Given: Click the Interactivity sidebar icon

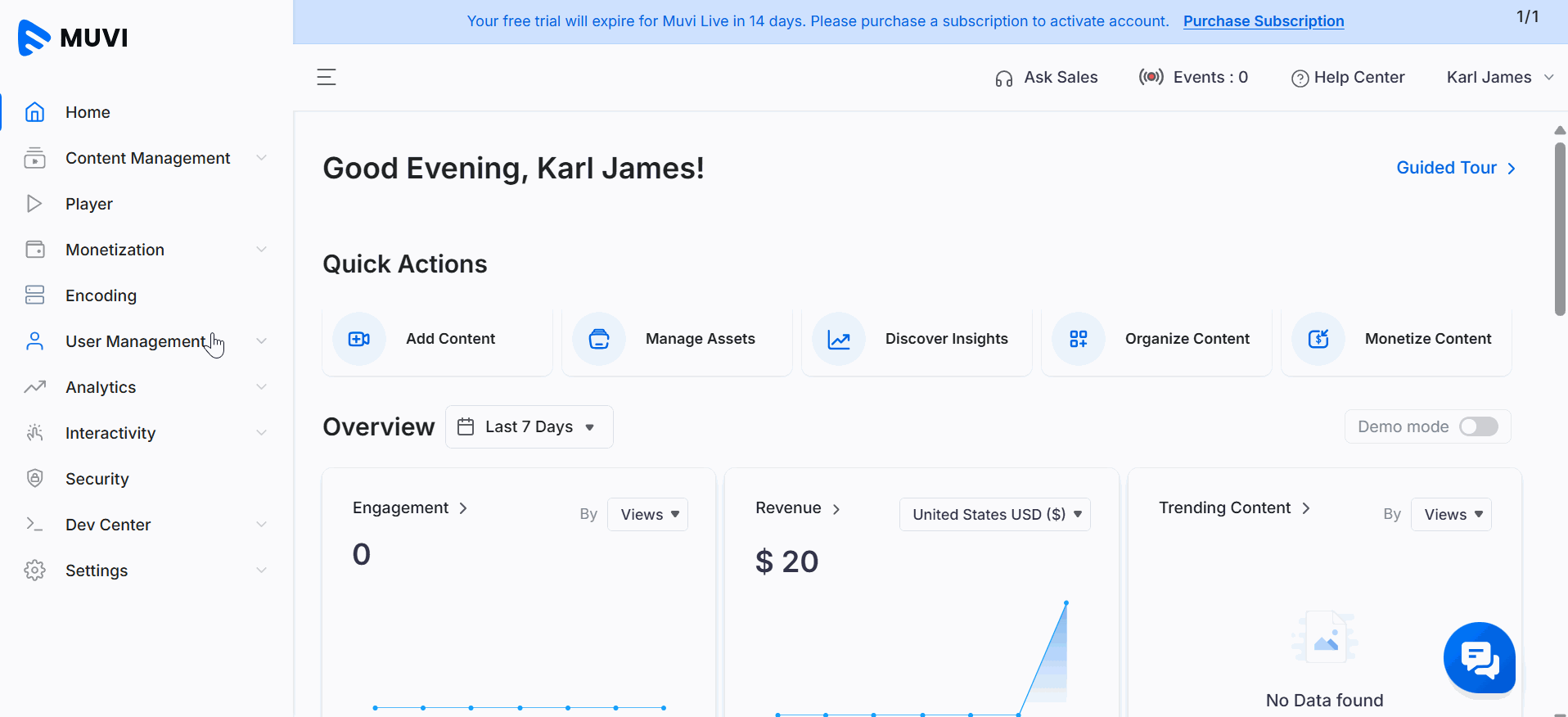Looking at the screenshot, I should [x=34, y=433].
